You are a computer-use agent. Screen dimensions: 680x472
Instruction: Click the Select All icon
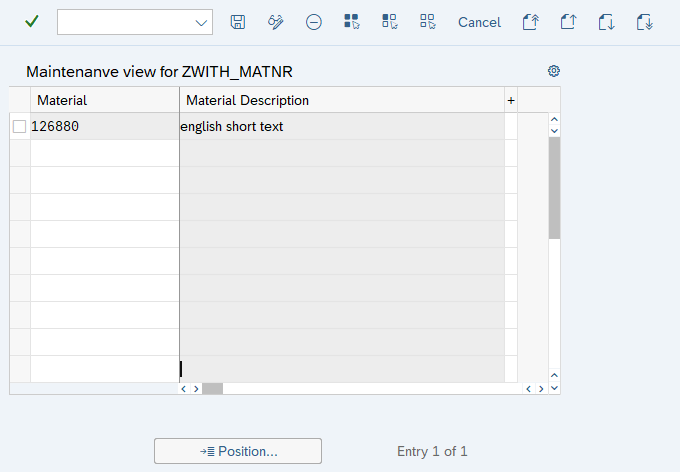coord(351,22)
